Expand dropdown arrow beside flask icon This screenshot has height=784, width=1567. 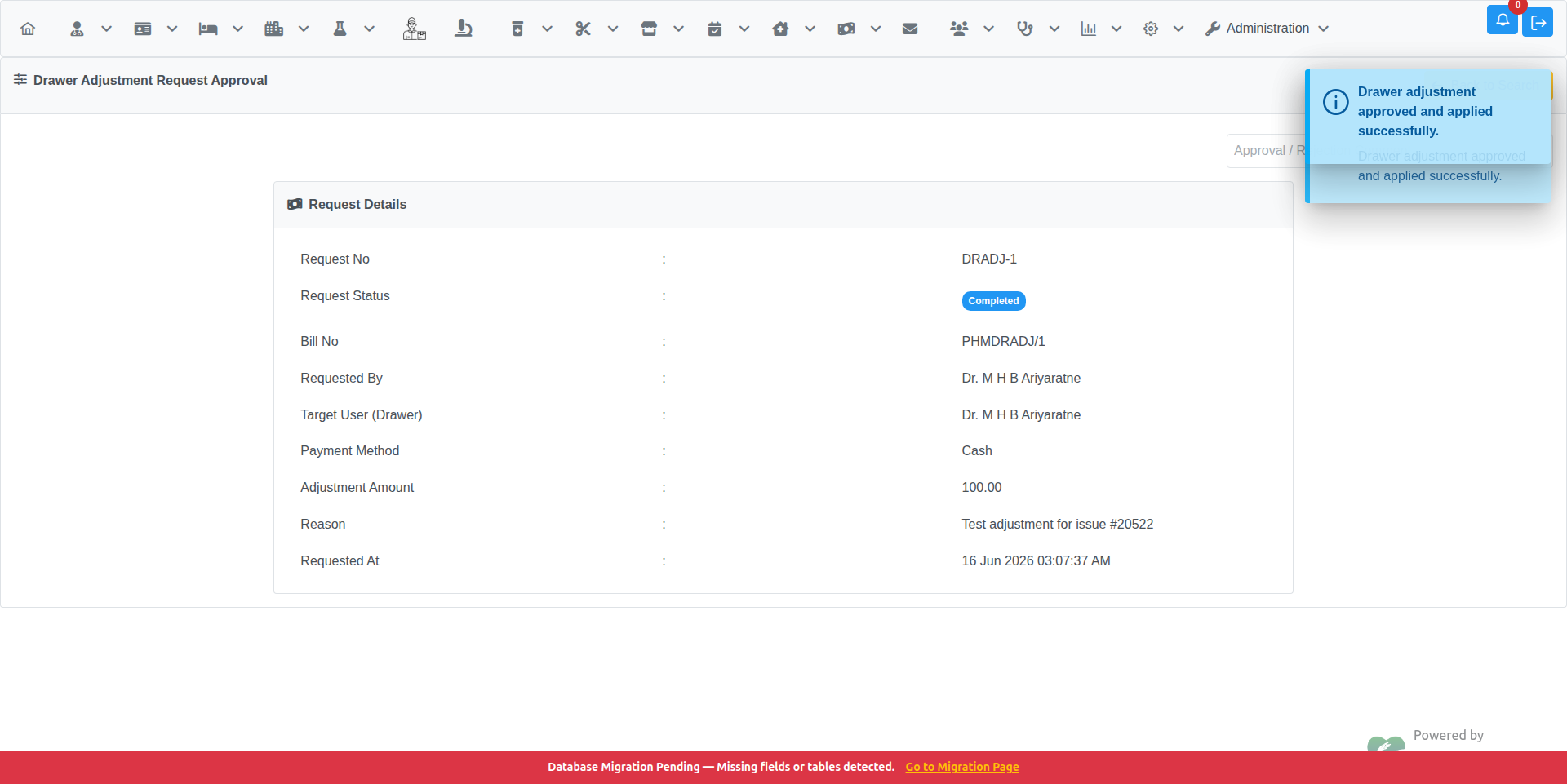(x=369, y=29)
